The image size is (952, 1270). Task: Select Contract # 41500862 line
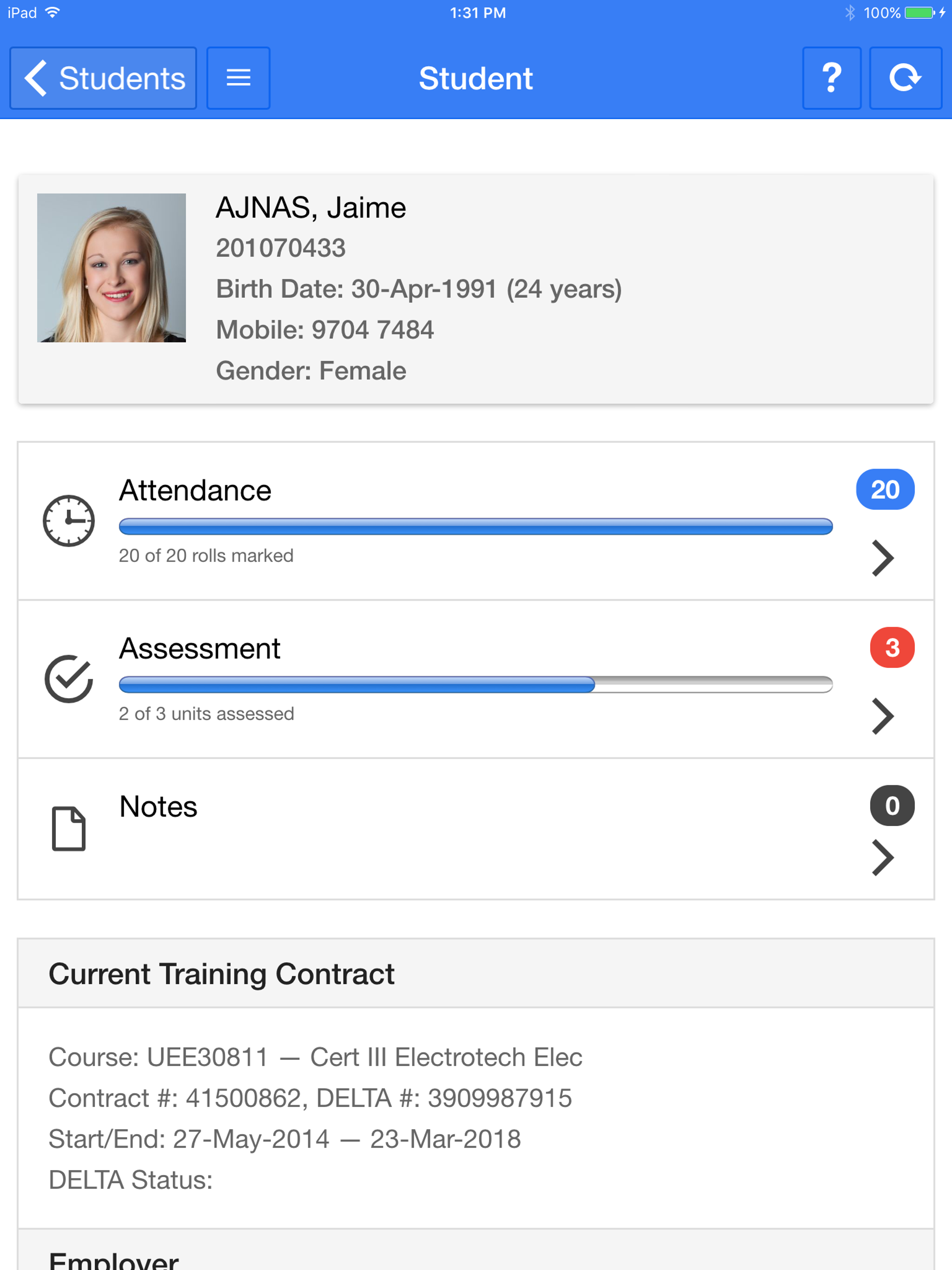click(310, 1098)
